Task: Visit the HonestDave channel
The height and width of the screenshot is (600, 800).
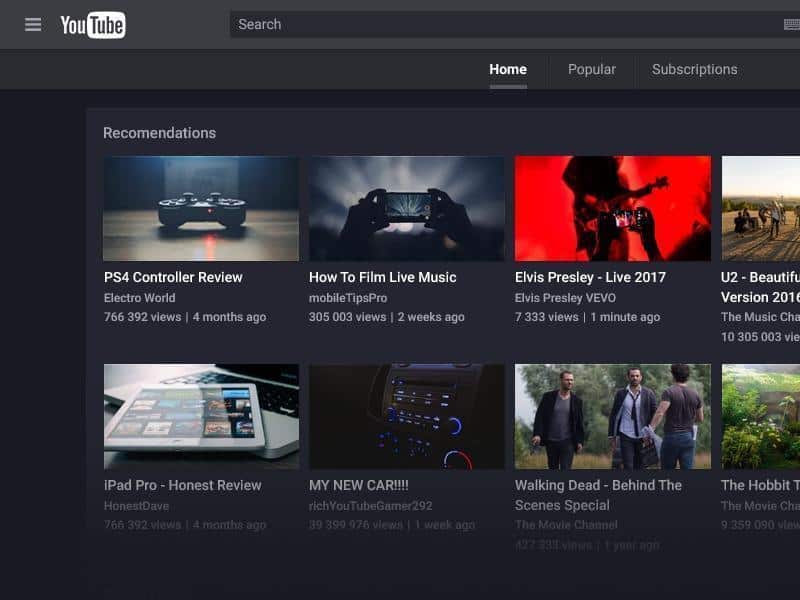Action: point(136,506)
